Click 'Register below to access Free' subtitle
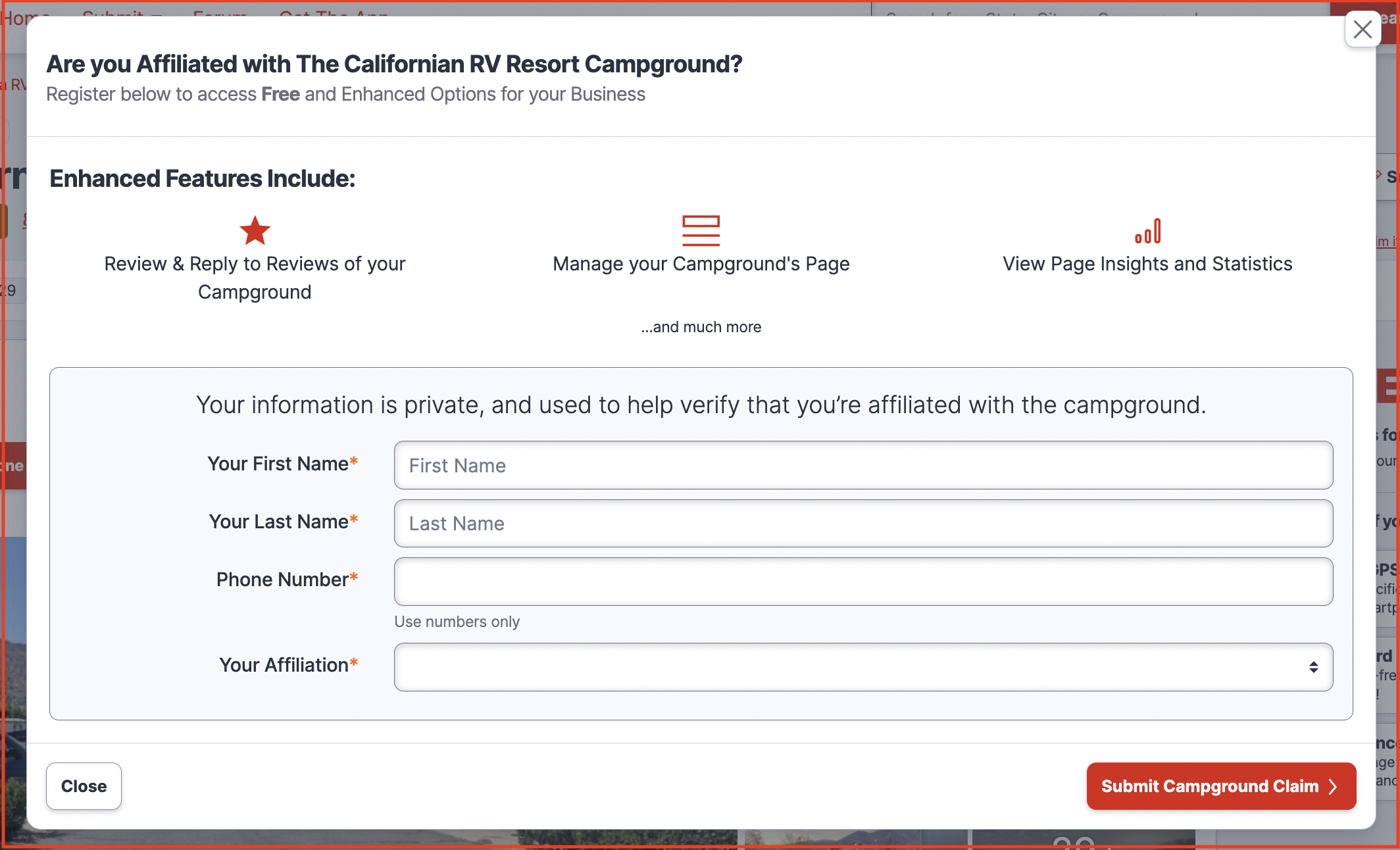The width and height of the screenshot is (1400, 850). tap(345, 94)
